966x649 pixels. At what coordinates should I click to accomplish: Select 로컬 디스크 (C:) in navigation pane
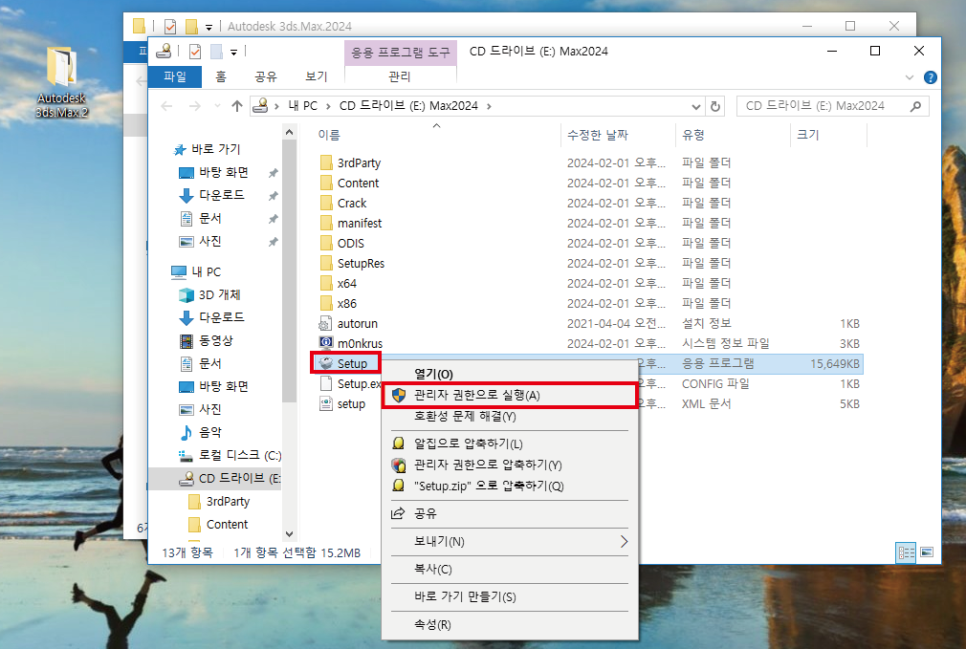pos(239,455)
